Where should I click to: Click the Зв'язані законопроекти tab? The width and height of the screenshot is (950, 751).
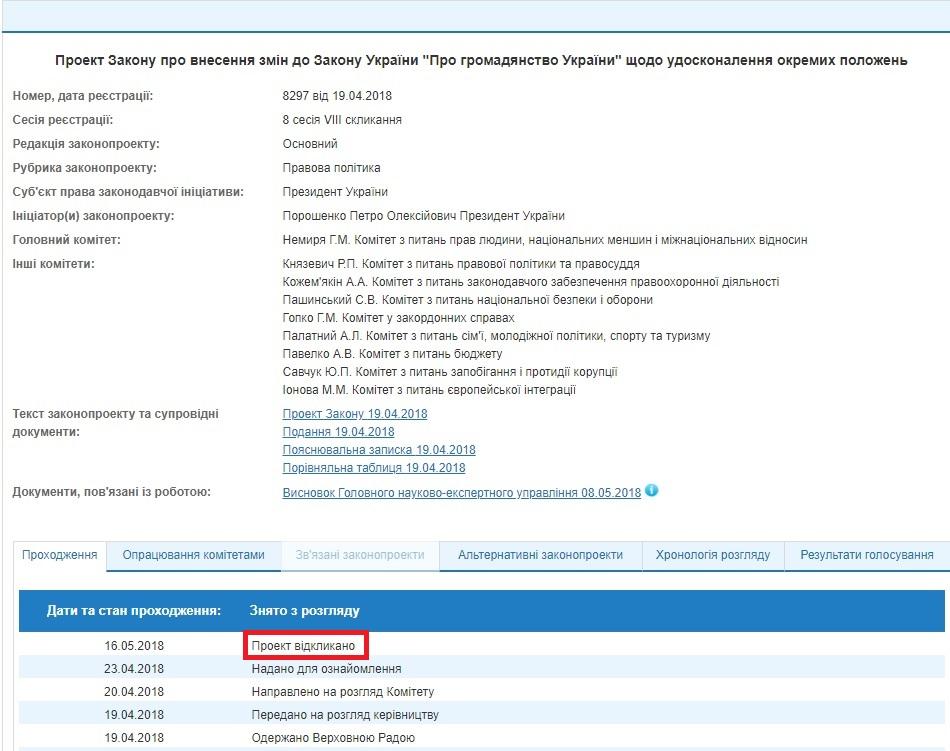coord(359,555)
